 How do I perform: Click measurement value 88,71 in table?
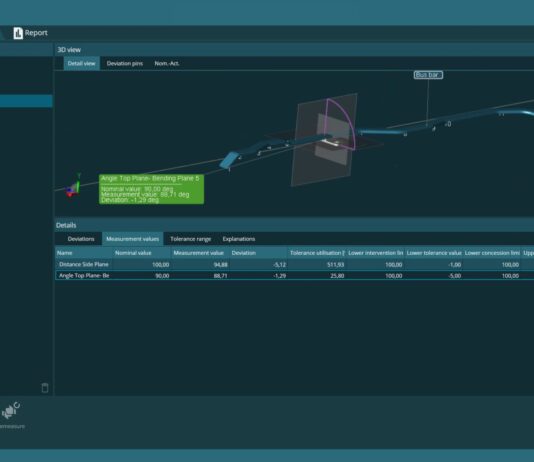(220, 276)
